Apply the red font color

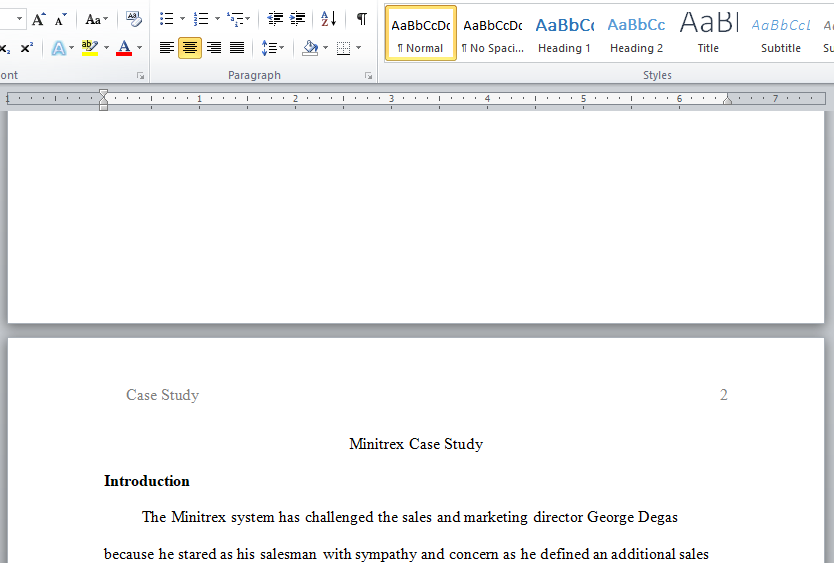click(x=124, y=48)
